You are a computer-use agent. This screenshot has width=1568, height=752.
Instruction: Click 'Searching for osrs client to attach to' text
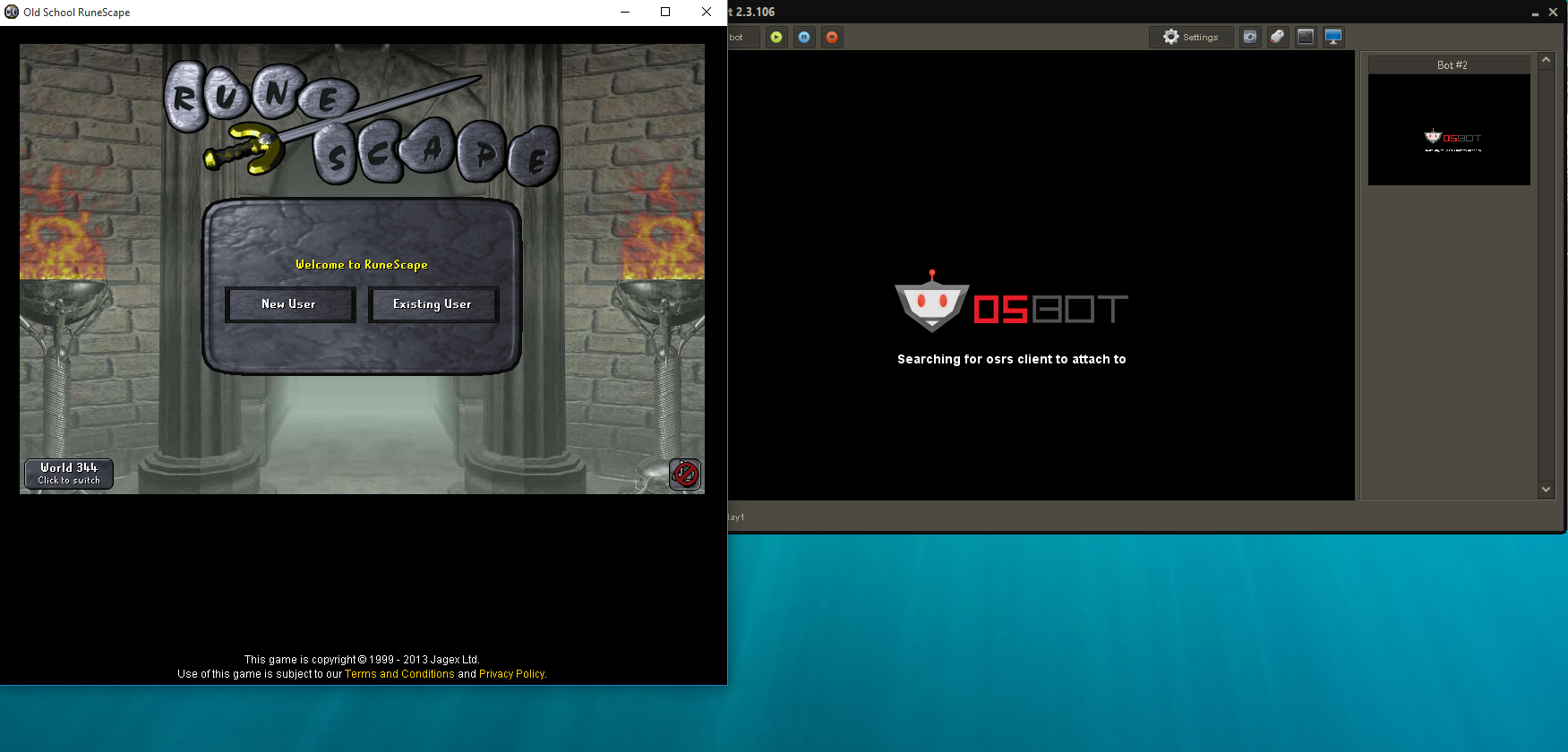coord(1012,359)
